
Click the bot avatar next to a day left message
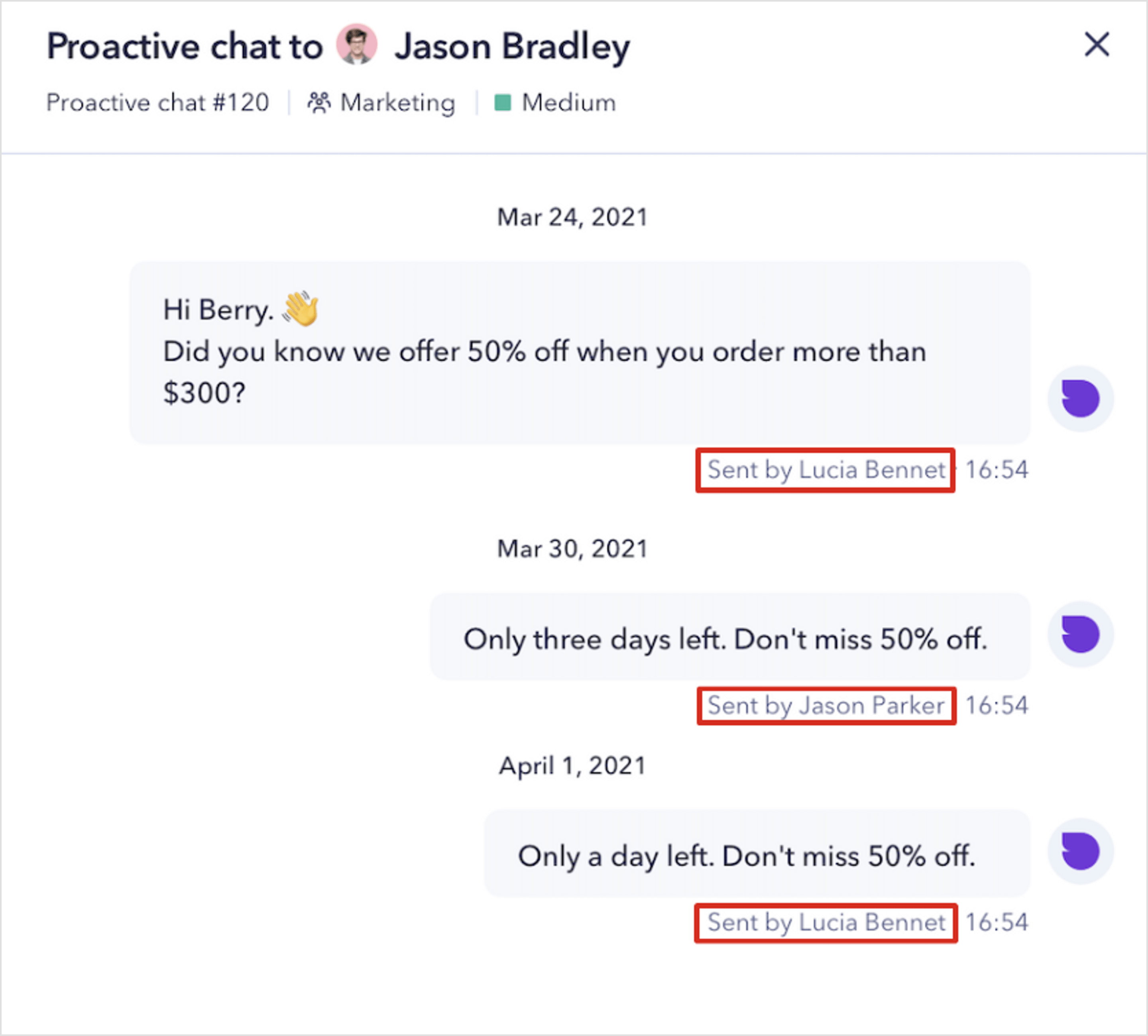pyautogui.click(x=1080, y=851)
